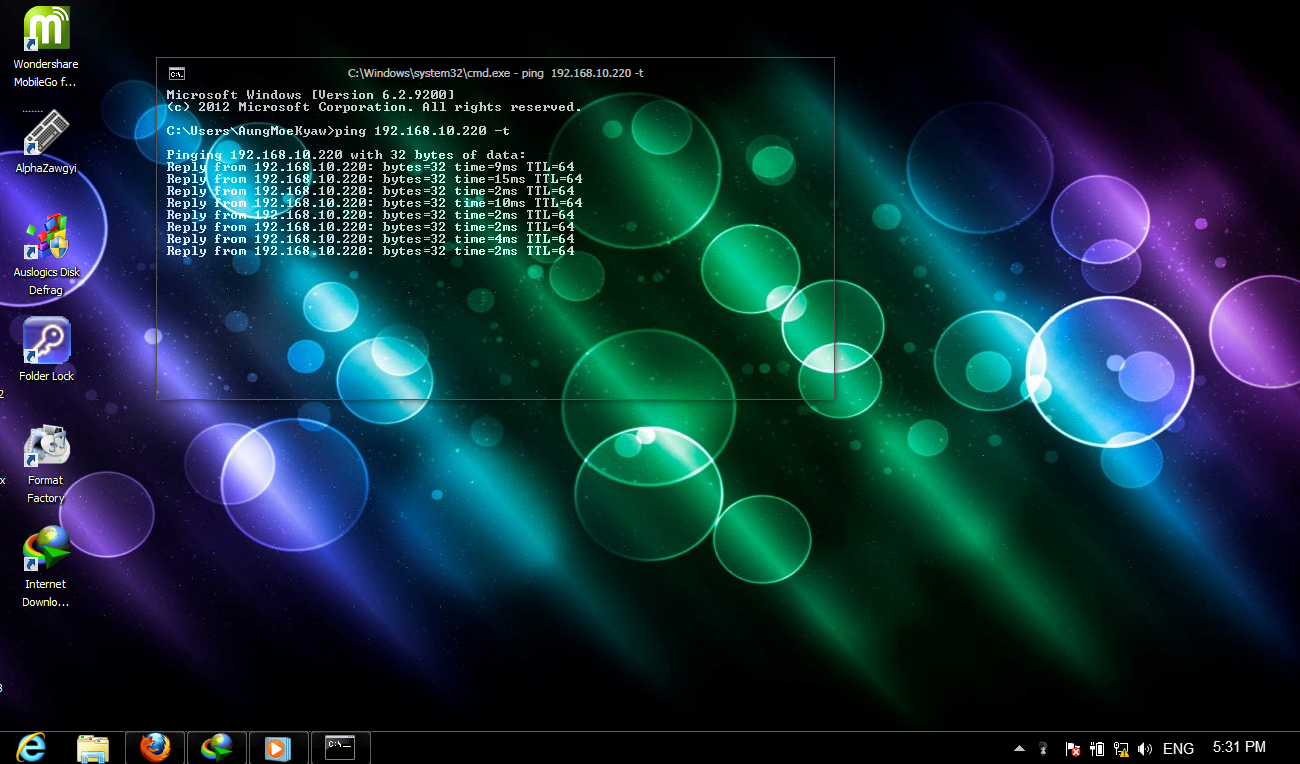Switch to Windows Media Player in taskbar
1300x764 pixels.
(x=279, y=747)
